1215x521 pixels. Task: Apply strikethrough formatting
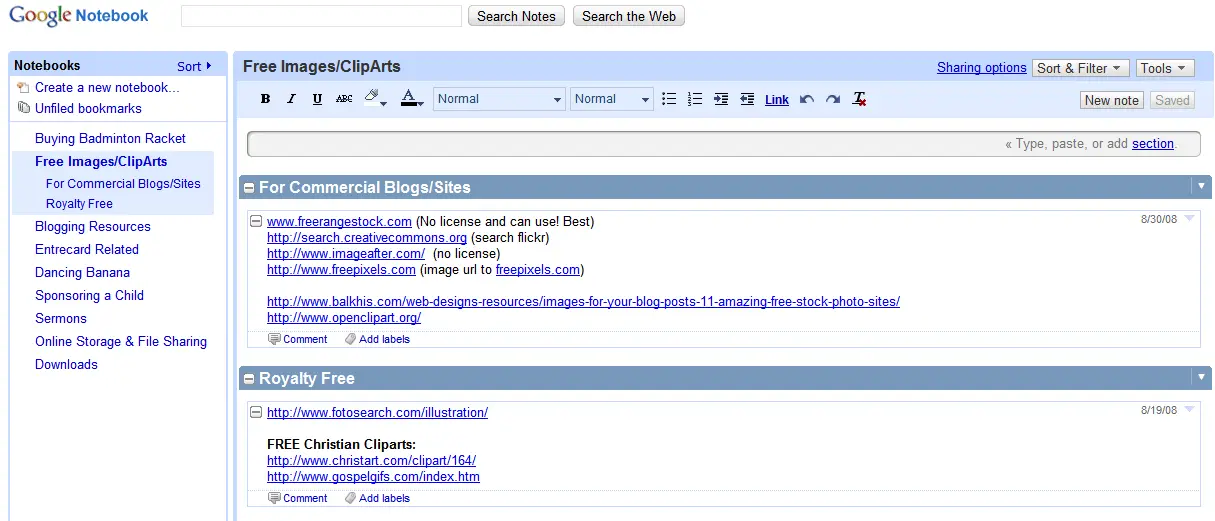[x=344, y=99]
